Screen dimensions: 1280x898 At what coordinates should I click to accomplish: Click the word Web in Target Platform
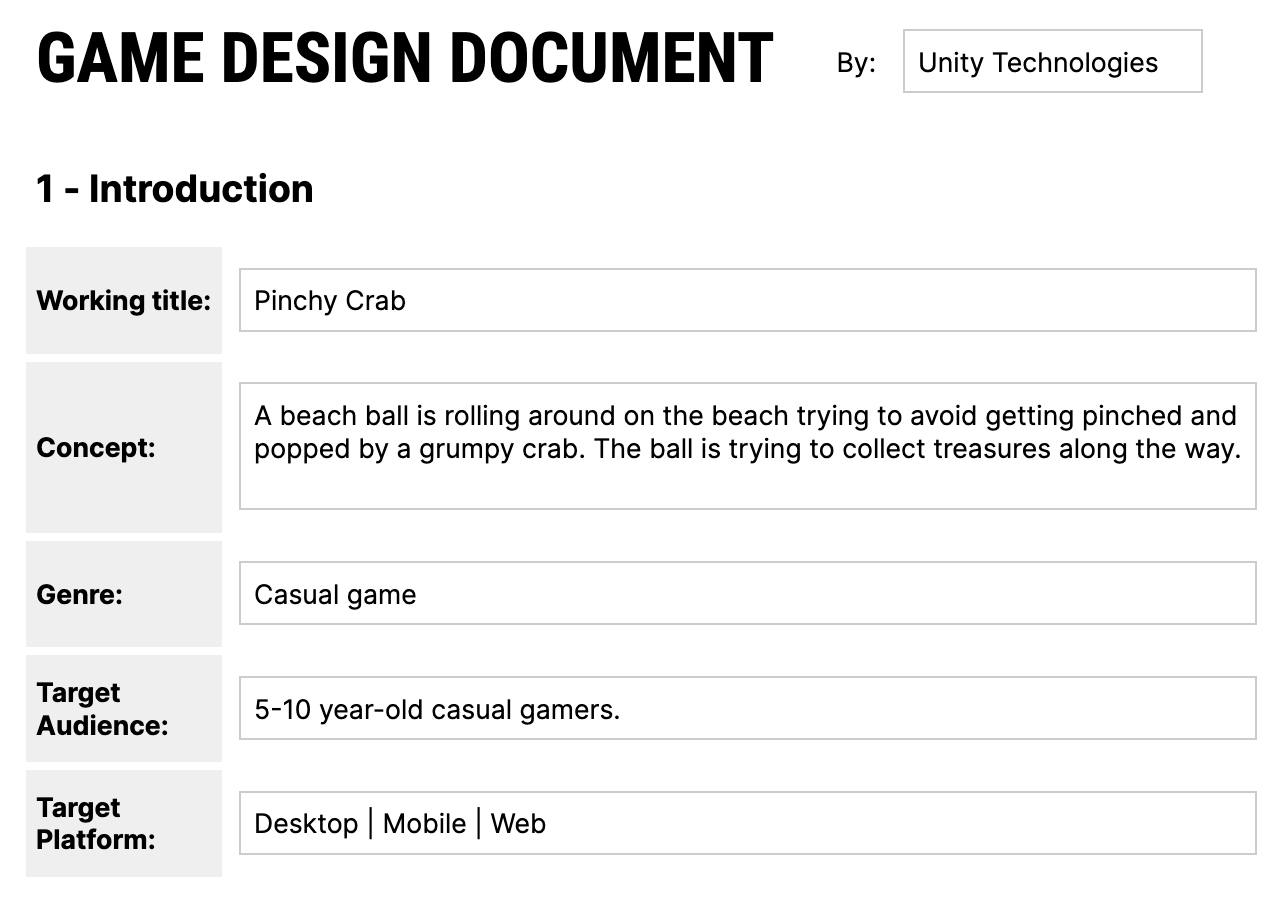[x=518, y=823]
